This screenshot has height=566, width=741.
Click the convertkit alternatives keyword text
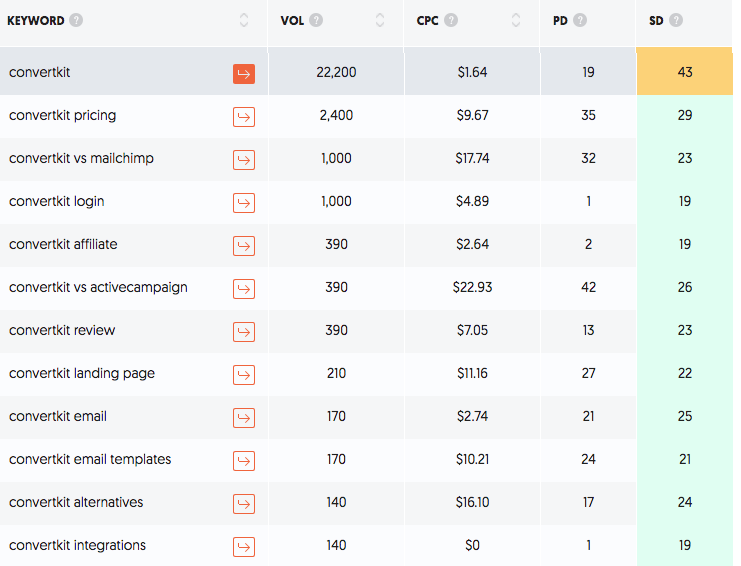coord(76,502)
